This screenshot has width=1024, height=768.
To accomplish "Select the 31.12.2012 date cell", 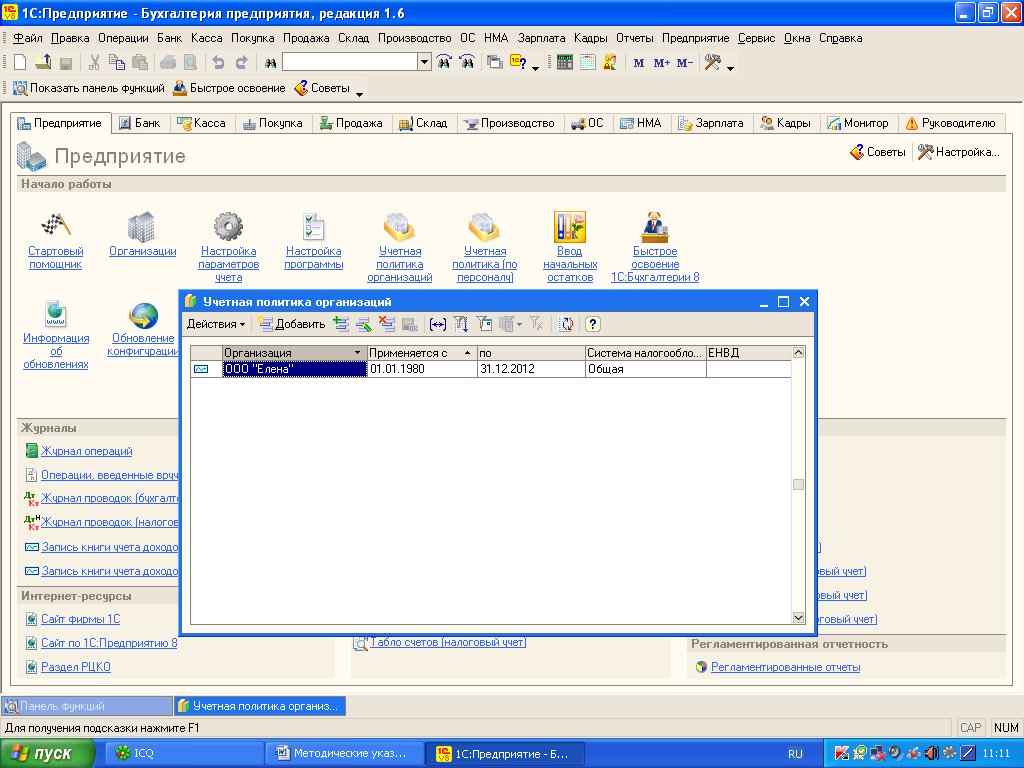I will pos(531,369).
